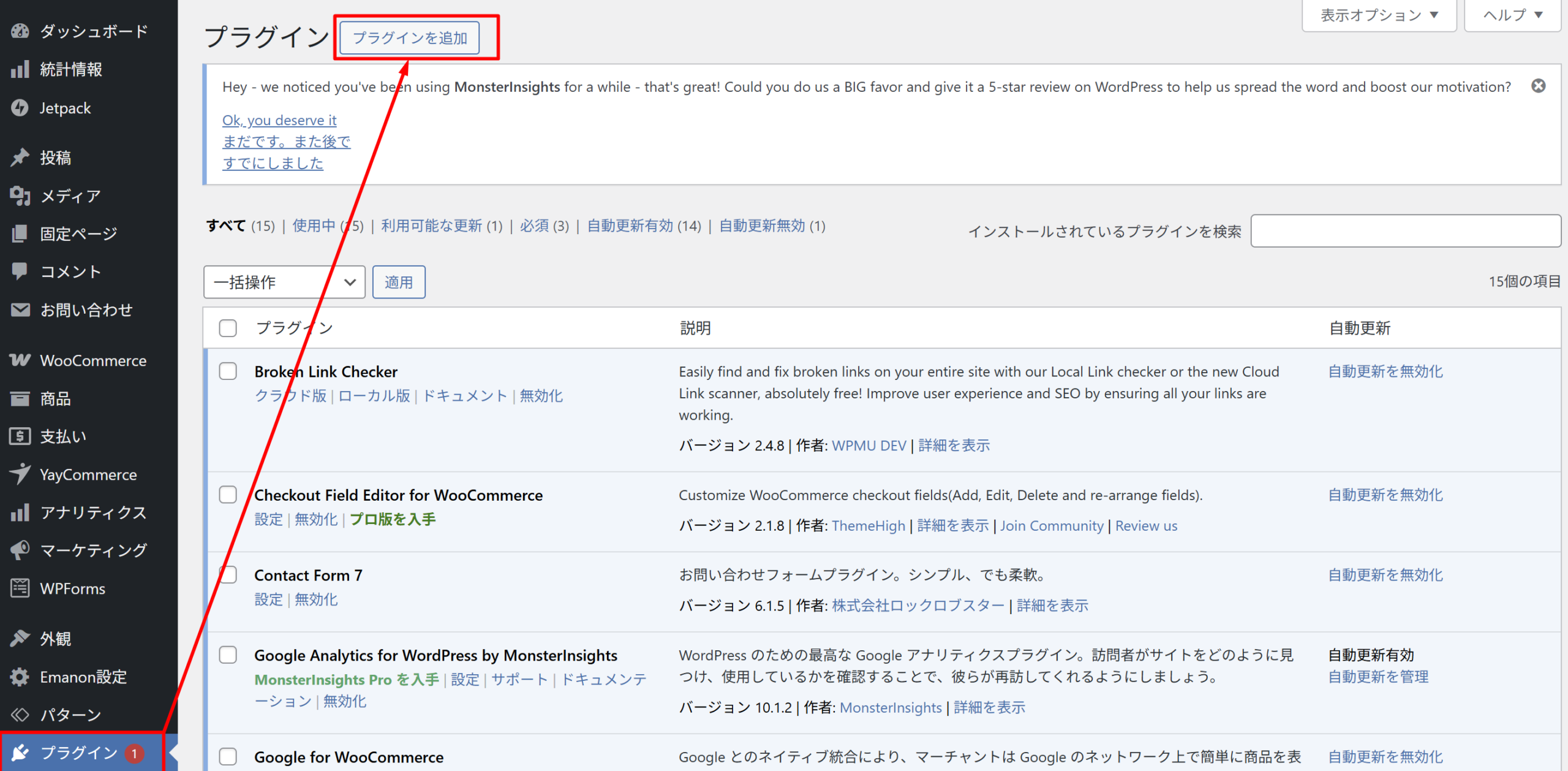Click the envelope icon for お問い合わせ

pos(20,310)
